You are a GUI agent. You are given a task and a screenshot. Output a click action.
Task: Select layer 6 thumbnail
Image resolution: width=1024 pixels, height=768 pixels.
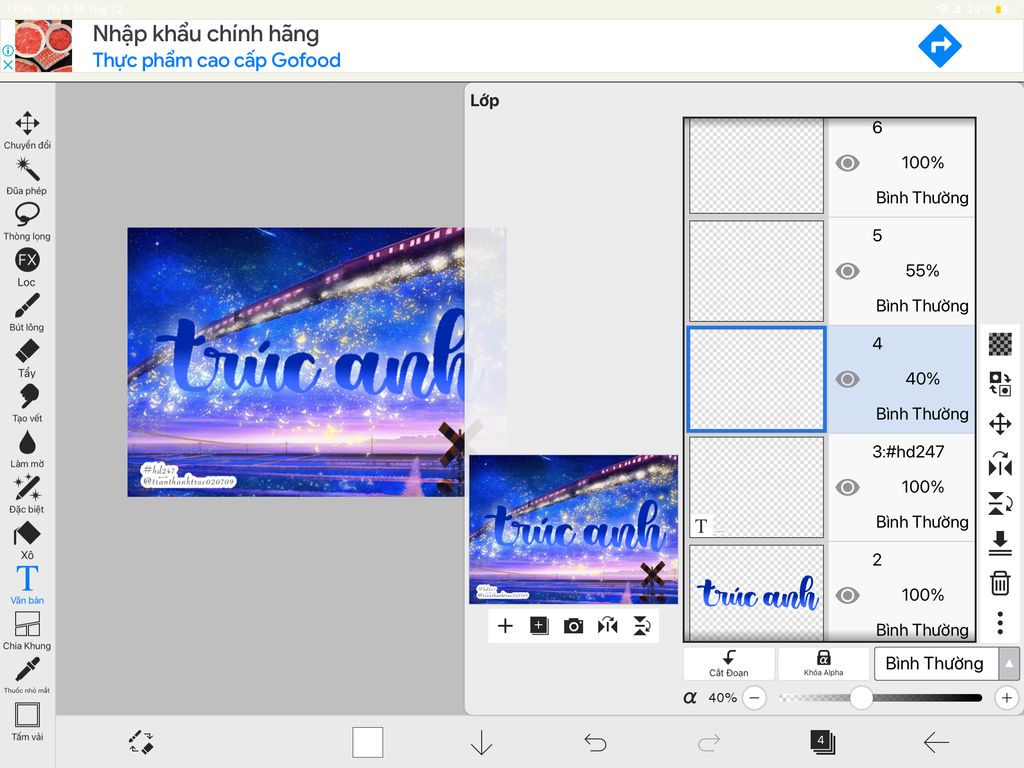point(756,166)
